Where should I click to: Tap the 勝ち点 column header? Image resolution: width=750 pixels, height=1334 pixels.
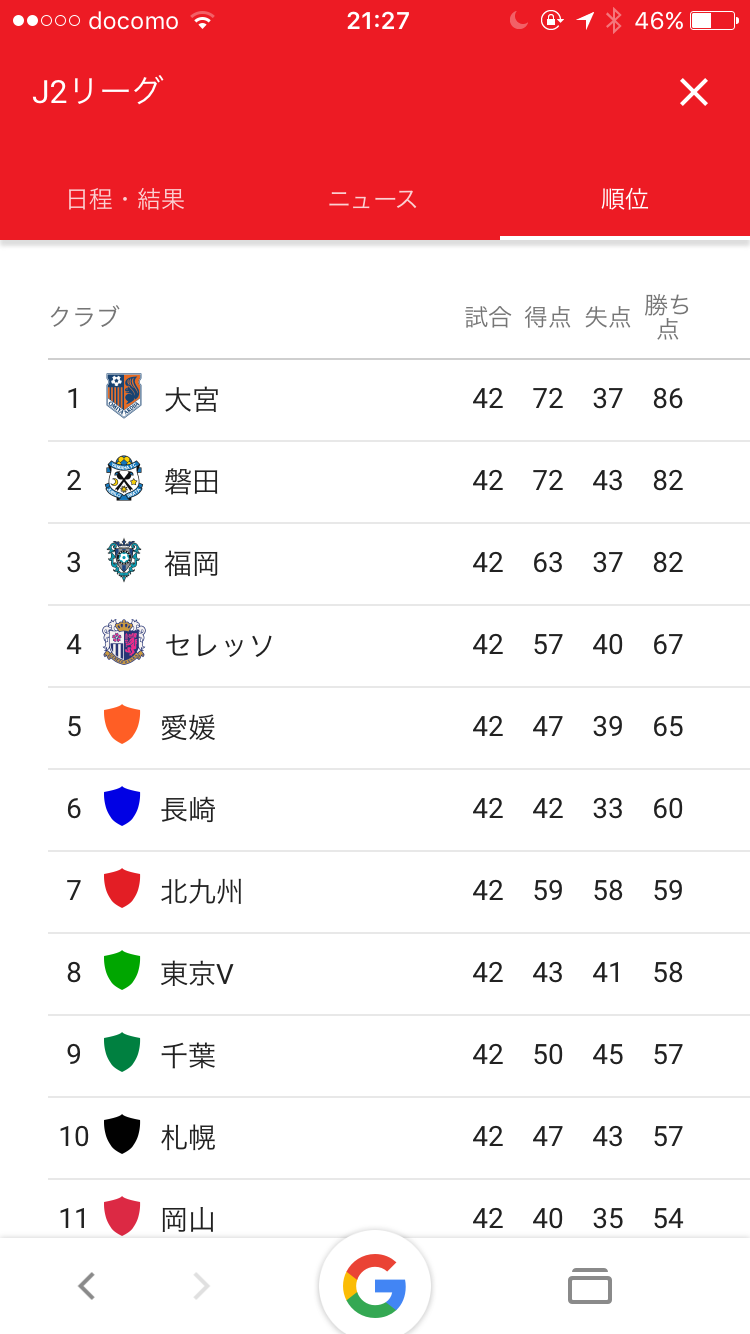[668, 317]
